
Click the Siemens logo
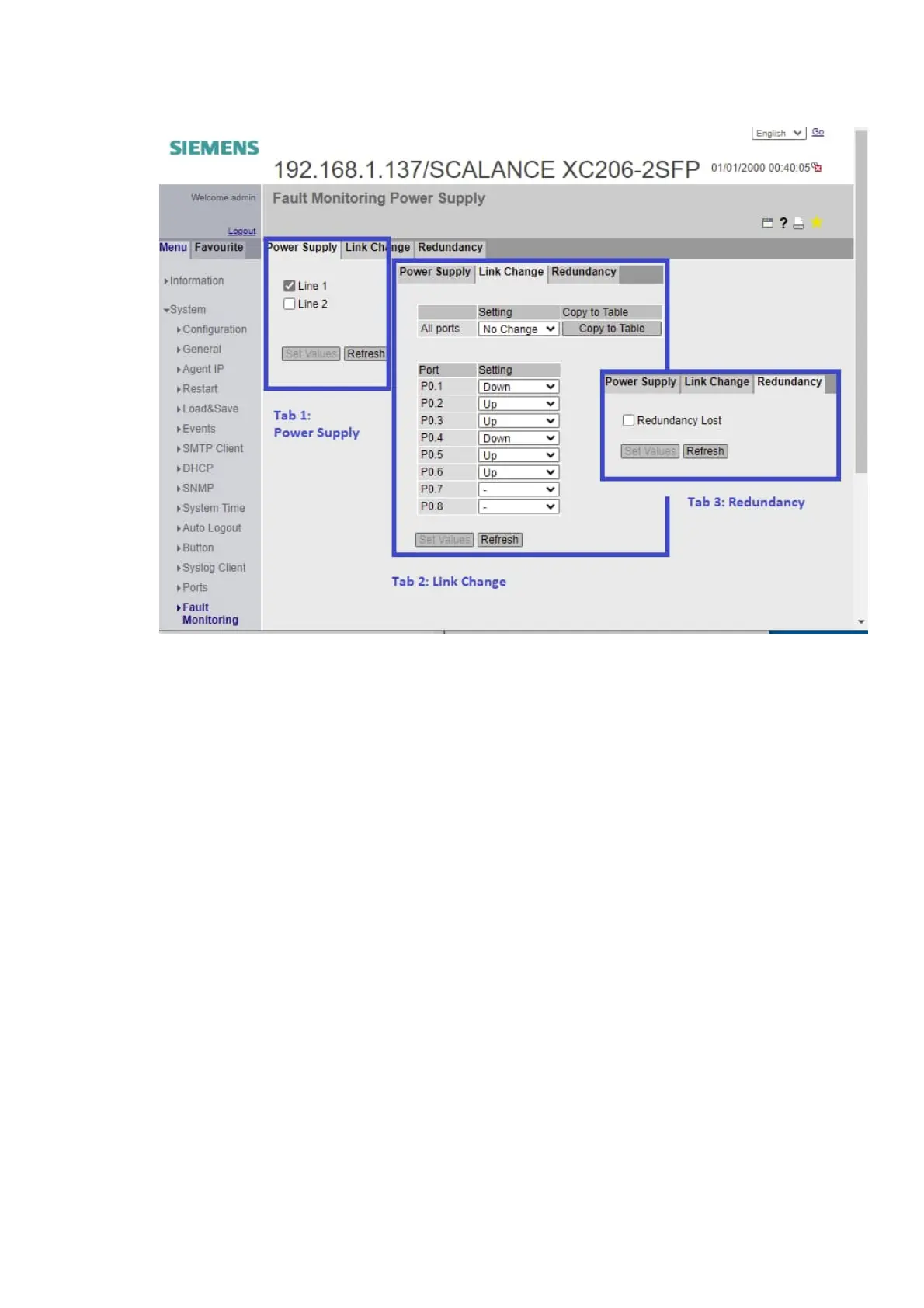[x=214, y=148]
